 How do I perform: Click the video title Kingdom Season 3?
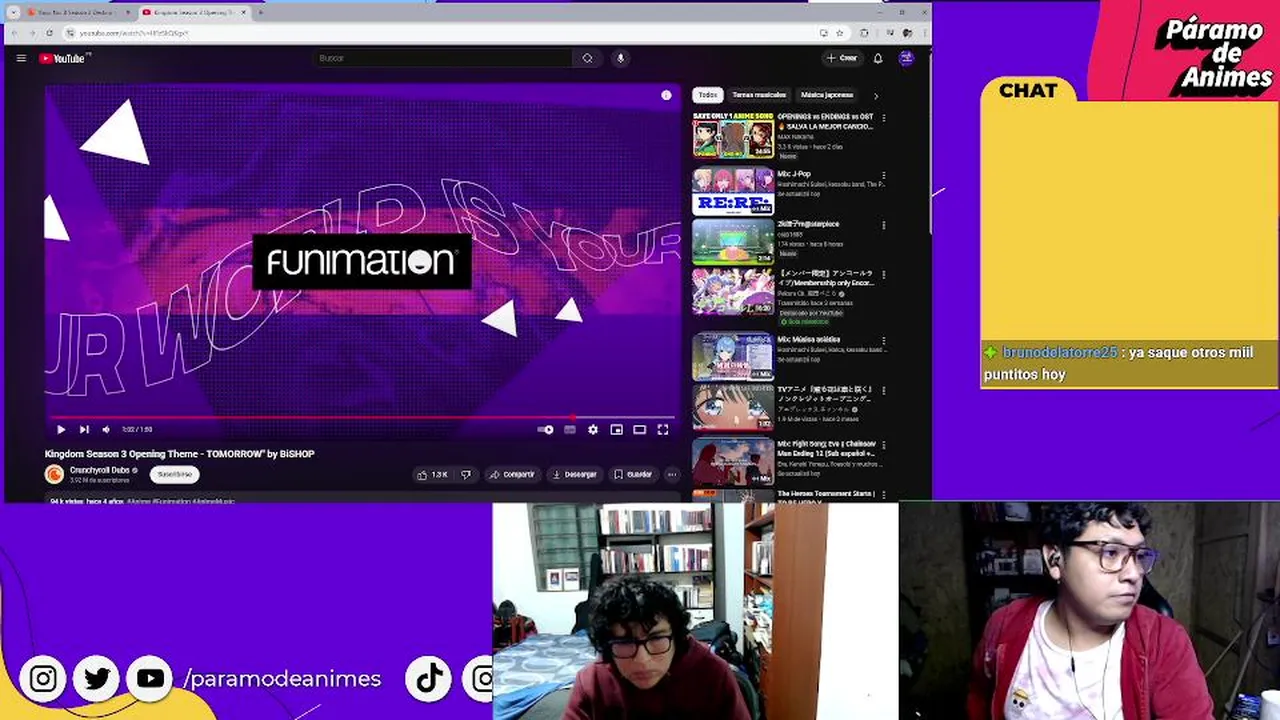(x=179, y=454)
